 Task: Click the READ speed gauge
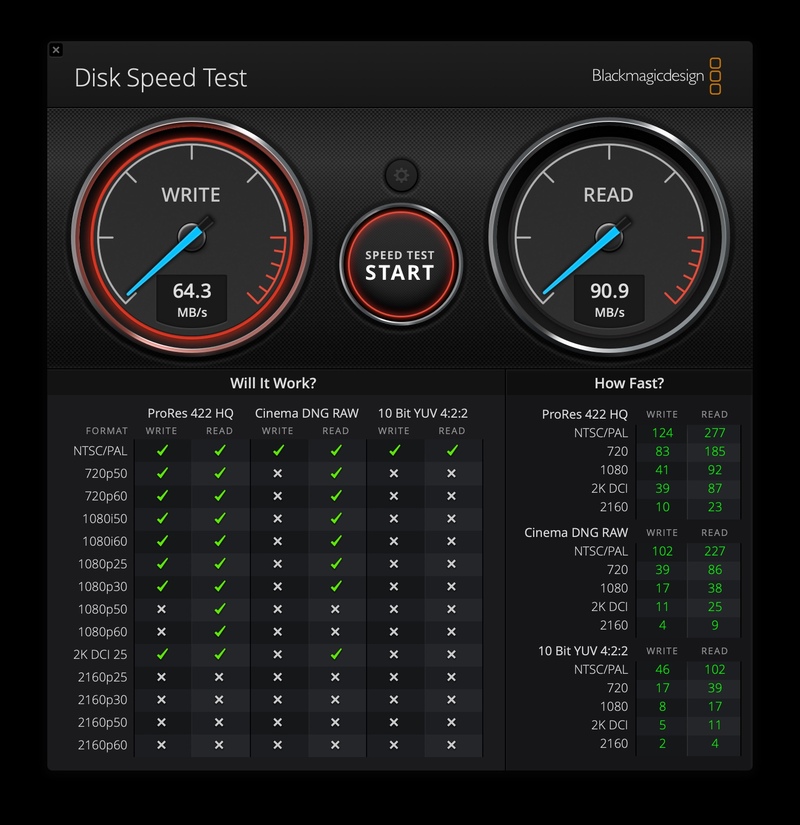click(609, 237)
